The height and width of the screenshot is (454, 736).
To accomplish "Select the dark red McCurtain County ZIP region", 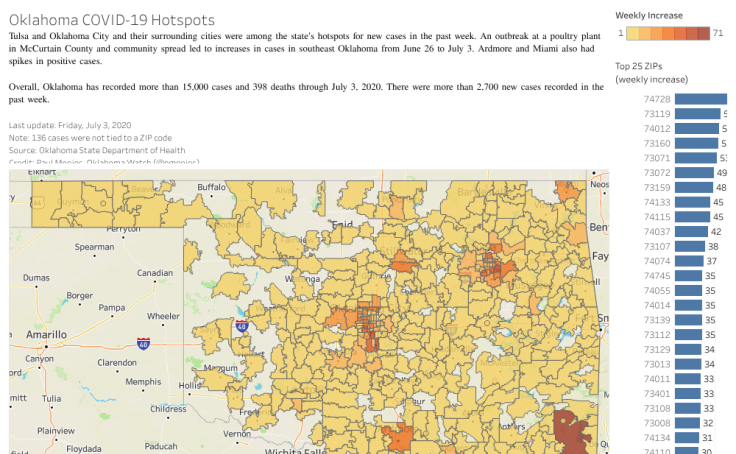I will (569, 431).
